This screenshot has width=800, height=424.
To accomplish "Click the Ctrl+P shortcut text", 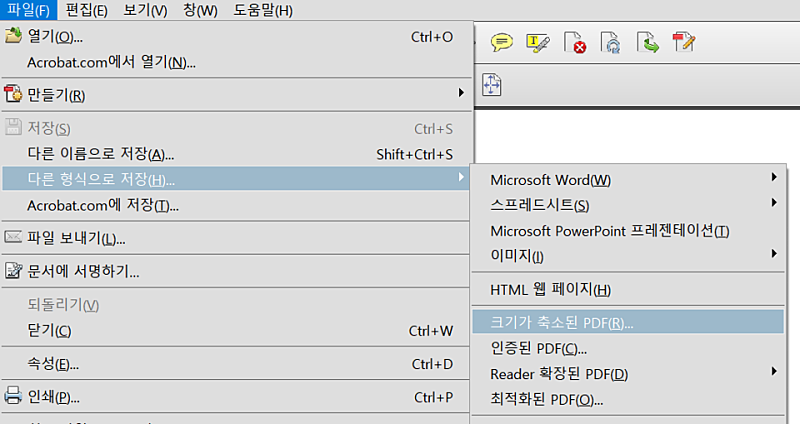I will pyautogui.click(x=433, y=397).
